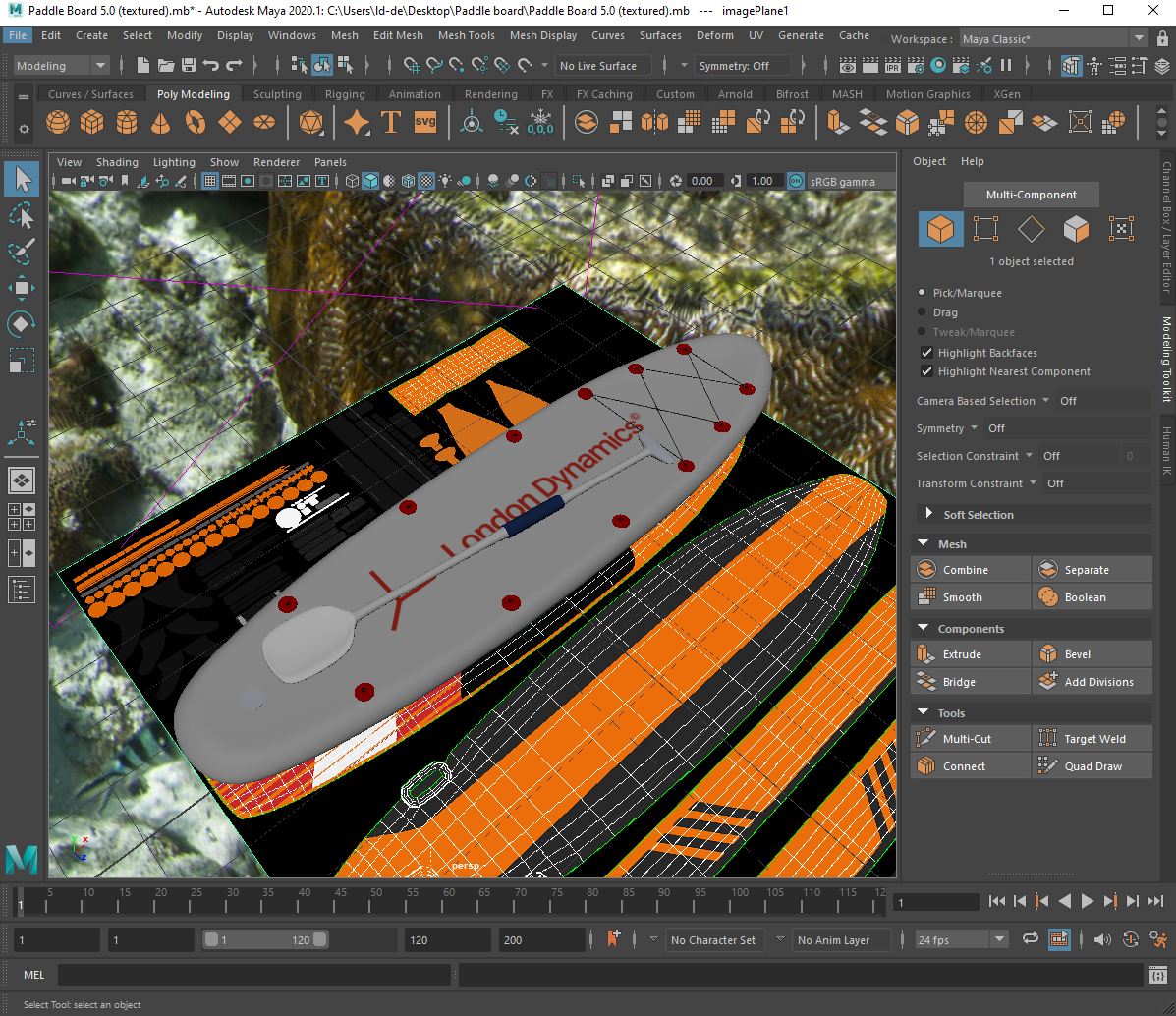Redo the action with the redo icon
This screenshot has width=1176, height=1016.
point(234,65)
